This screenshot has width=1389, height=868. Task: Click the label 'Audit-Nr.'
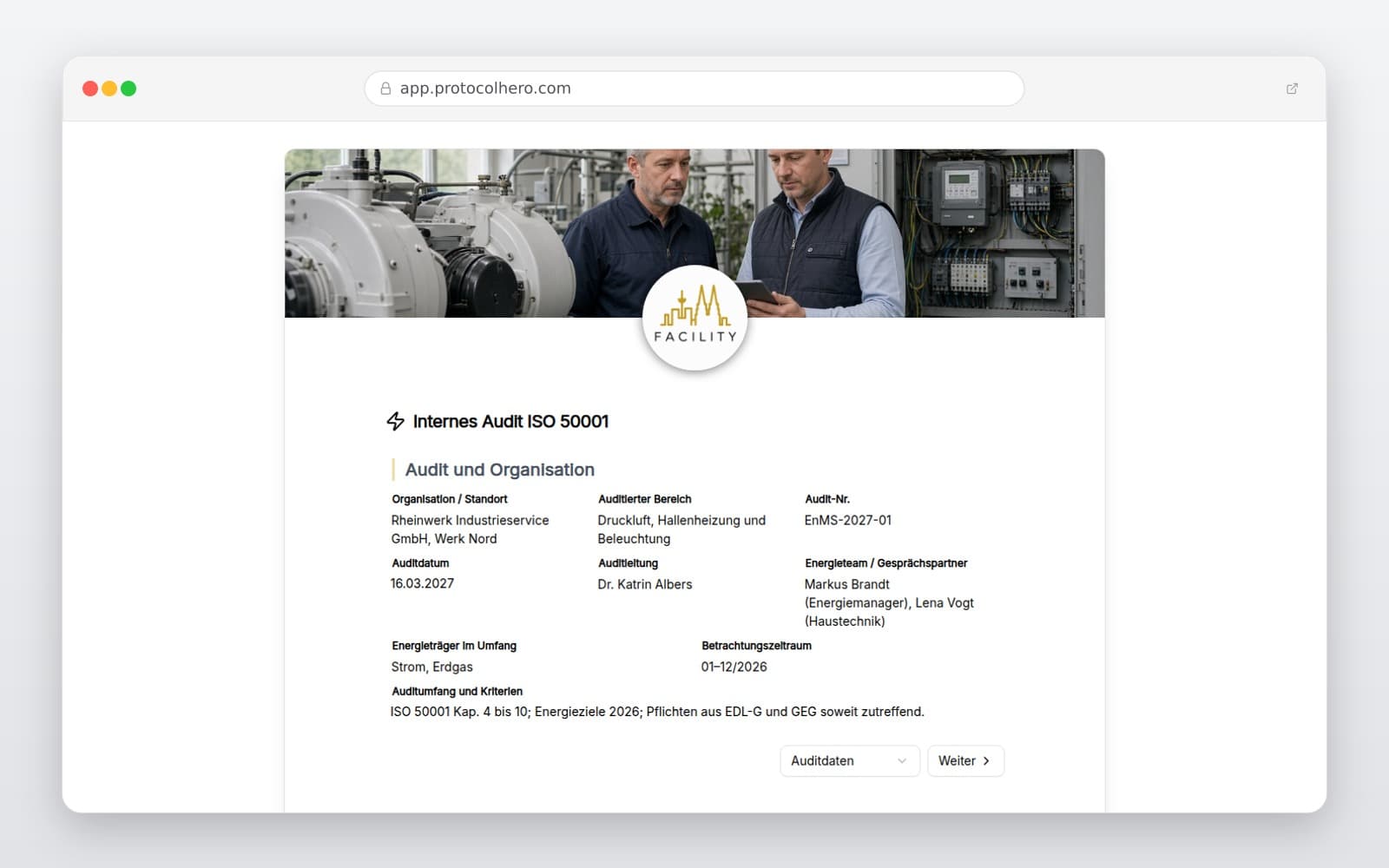coord(827,499)
